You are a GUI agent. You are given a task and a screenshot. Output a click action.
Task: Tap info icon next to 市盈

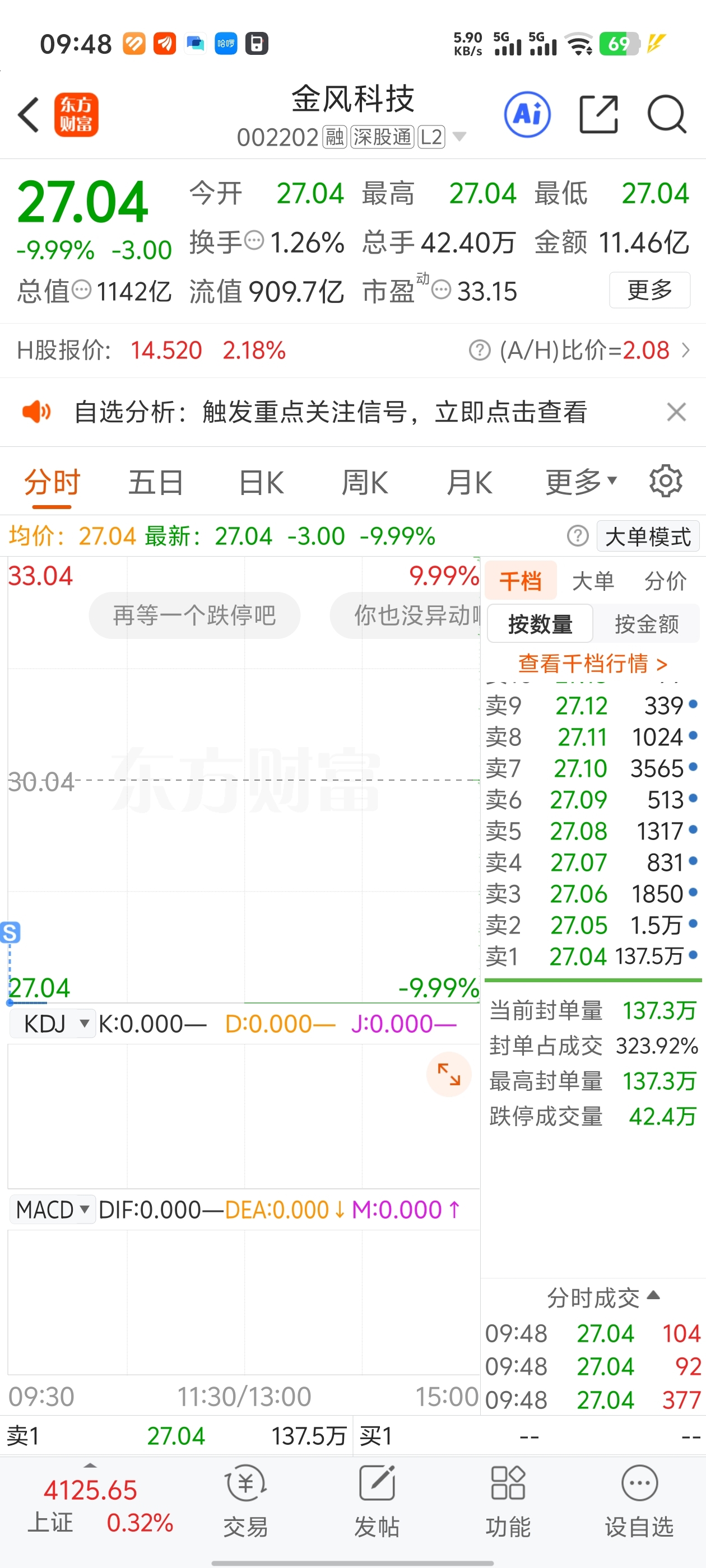pyautogui.click(x=441, y=290)
